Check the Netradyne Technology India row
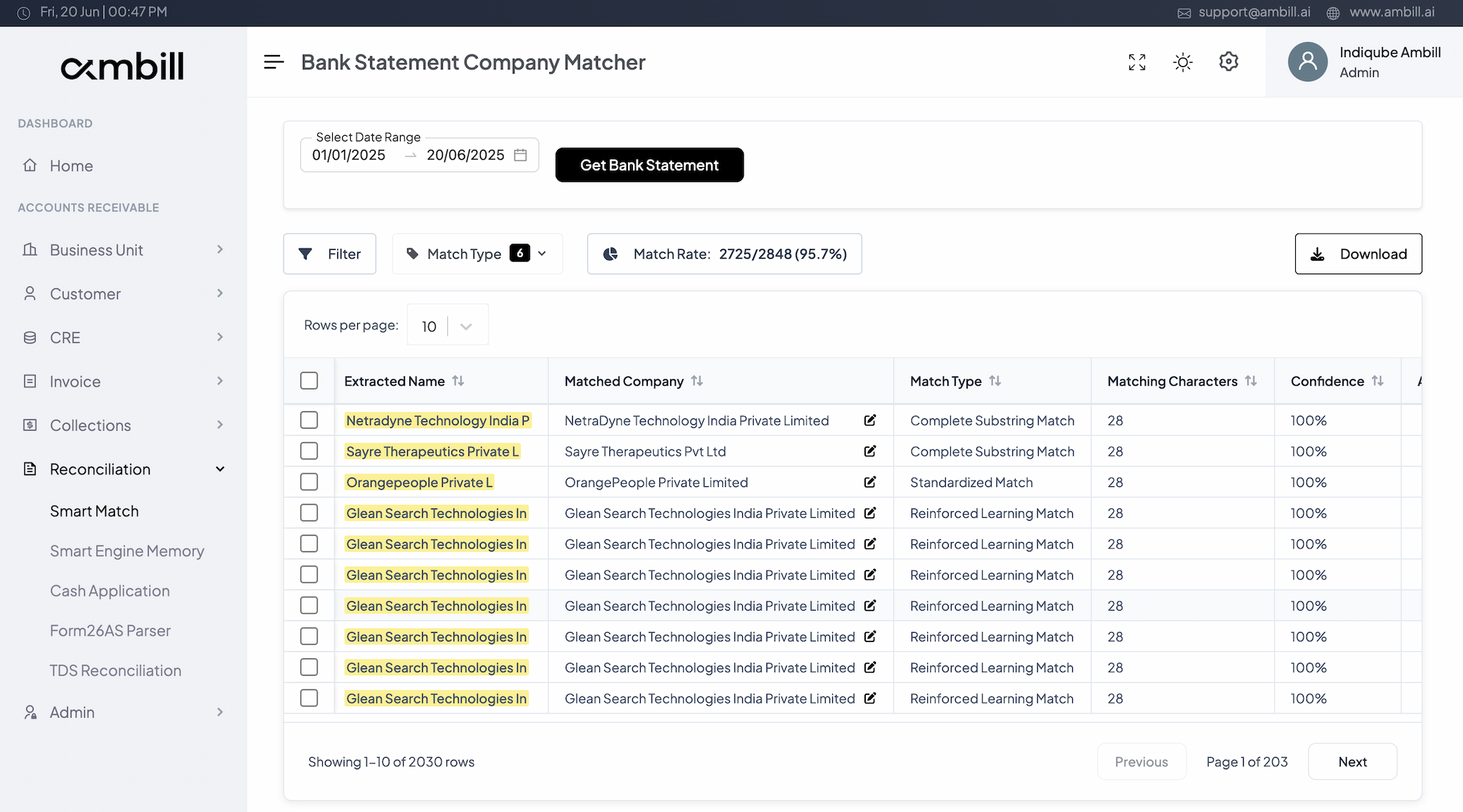1463x812 pixels. 309,420
